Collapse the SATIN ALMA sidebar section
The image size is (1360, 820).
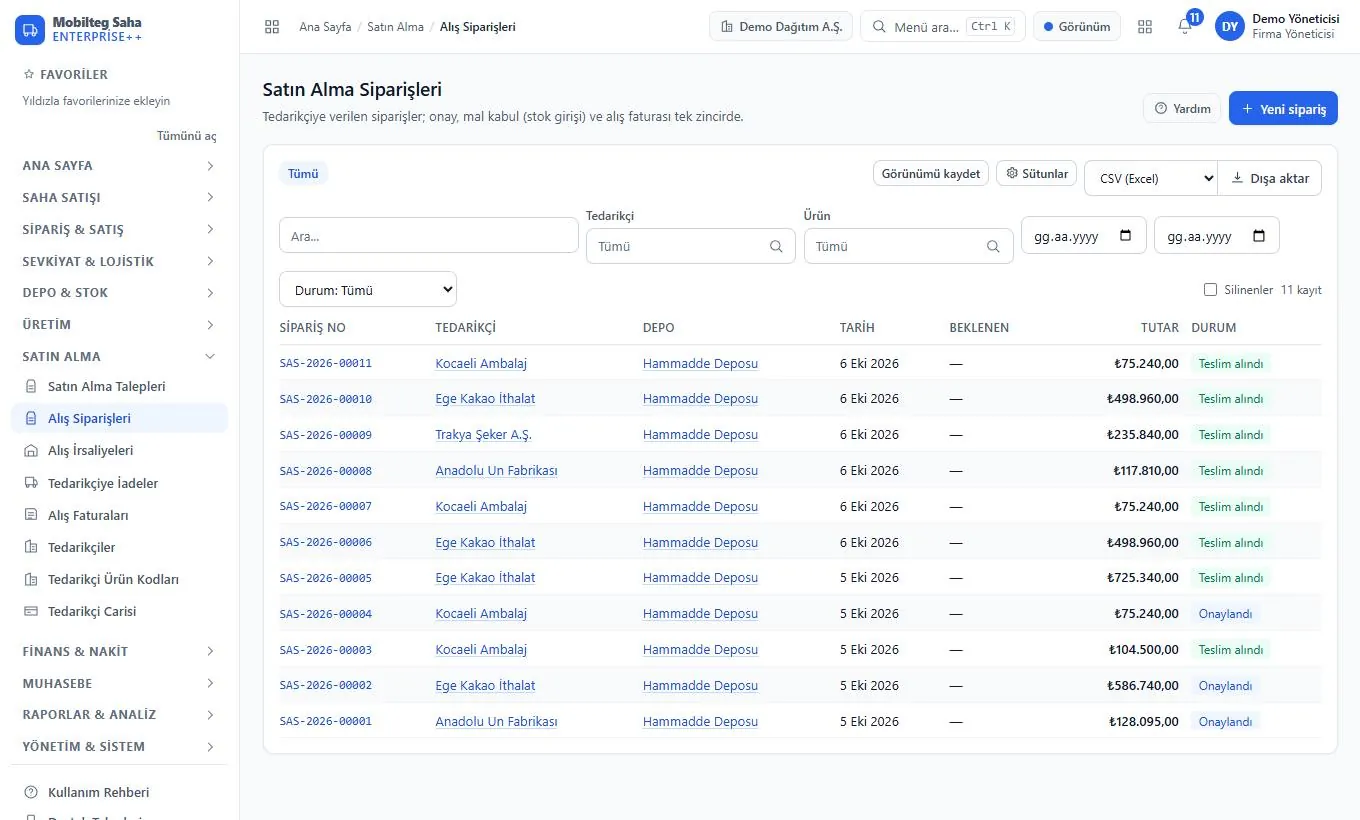[119, 356]
